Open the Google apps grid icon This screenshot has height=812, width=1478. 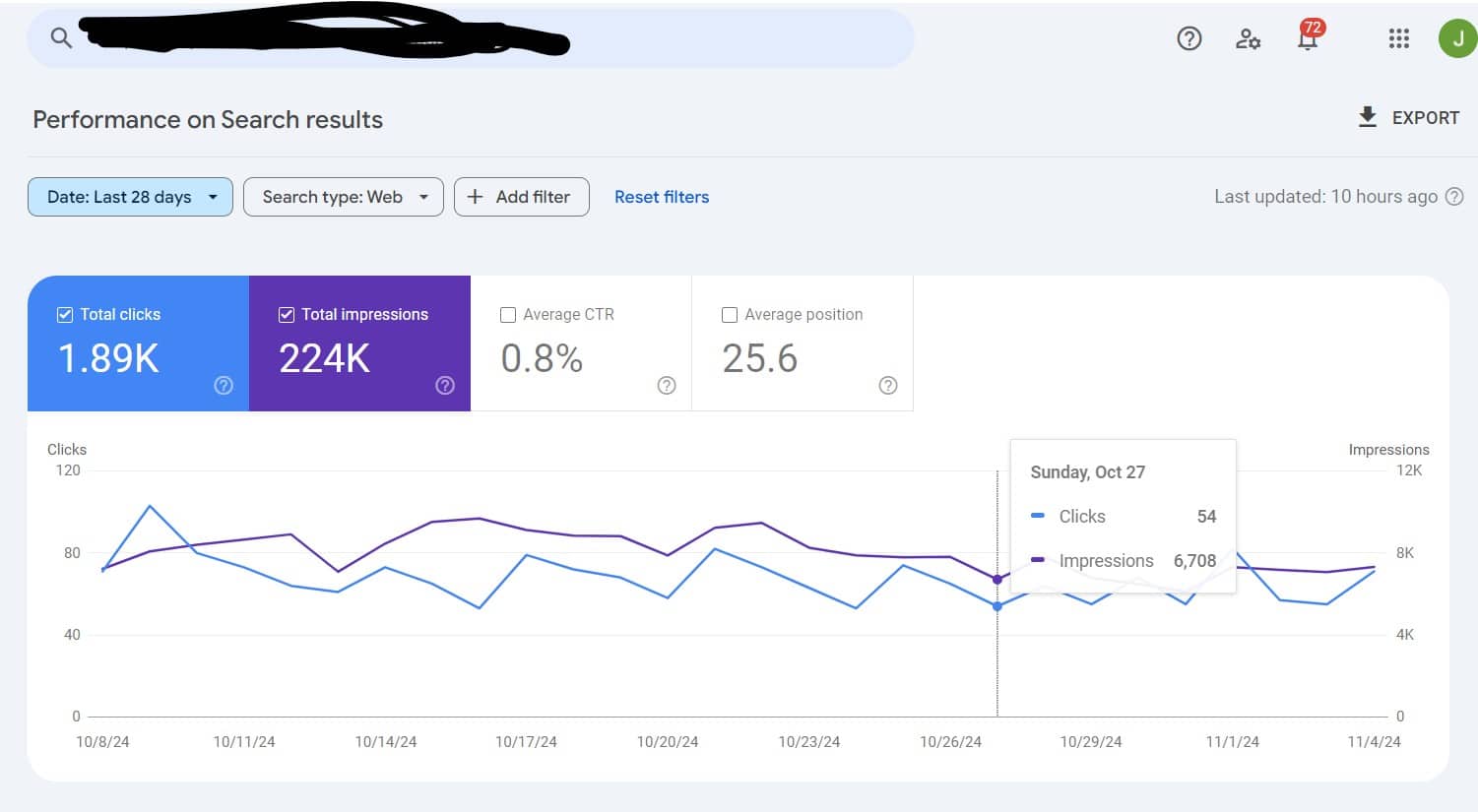pos(1398,38)
